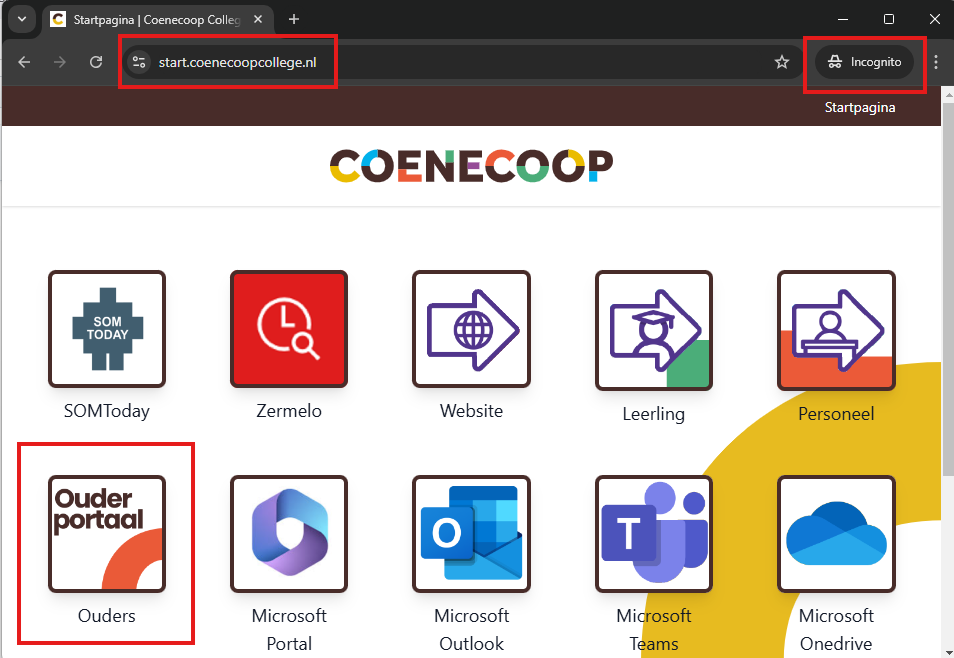The width and height of the screenshot is (954, 658).
Task: Minimize the Chrome window
Action: tap(843, 19)
